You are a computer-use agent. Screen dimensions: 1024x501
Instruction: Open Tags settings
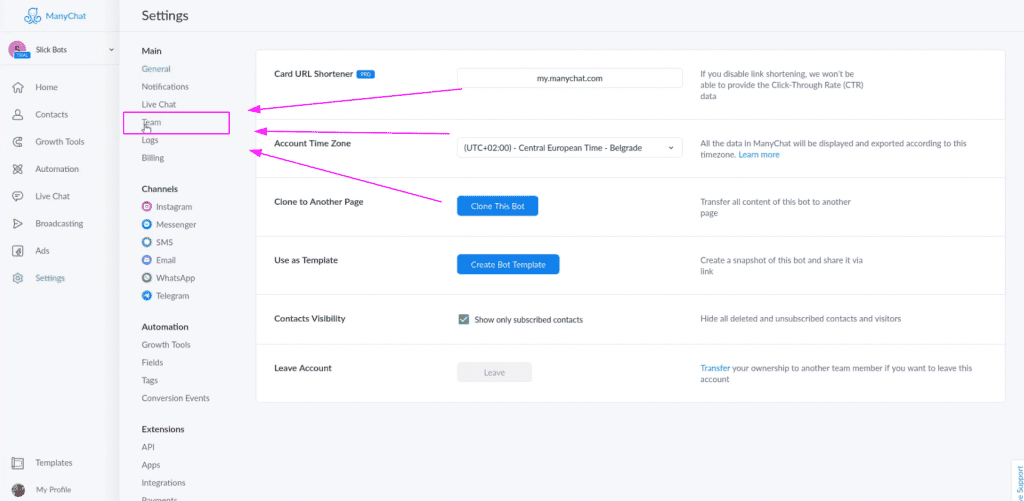150,380
